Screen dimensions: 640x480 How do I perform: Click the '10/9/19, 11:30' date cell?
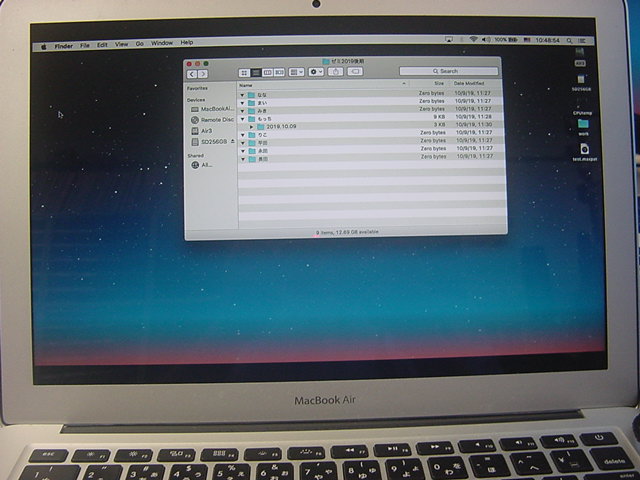pyautogui.click(x=474, y=124)
